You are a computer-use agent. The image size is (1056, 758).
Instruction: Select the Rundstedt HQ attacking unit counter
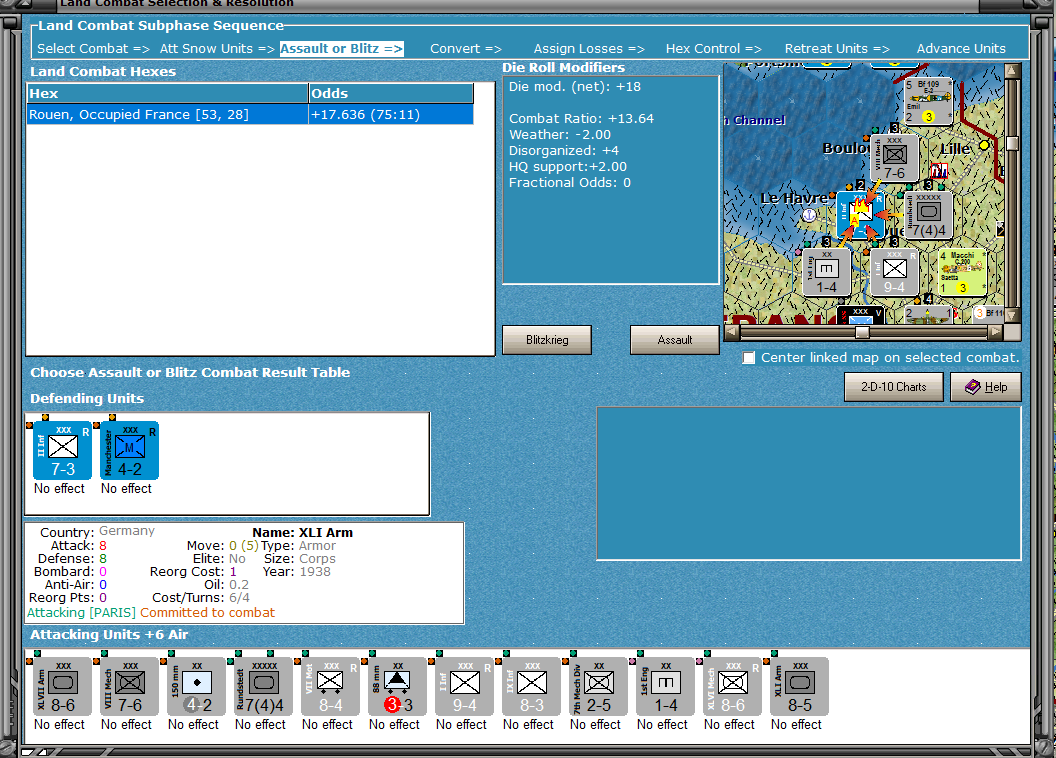tap(263, 685)
